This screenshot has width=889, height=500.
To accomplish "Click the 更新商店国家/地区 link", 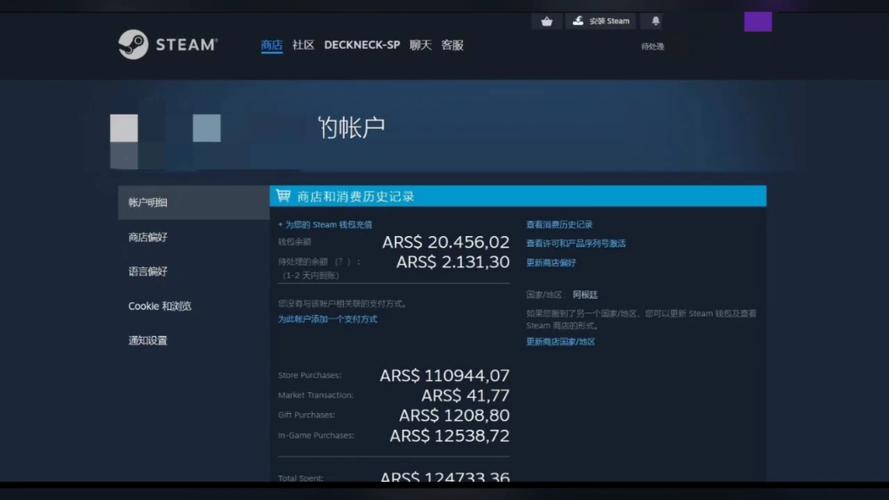I will (560, 341).
